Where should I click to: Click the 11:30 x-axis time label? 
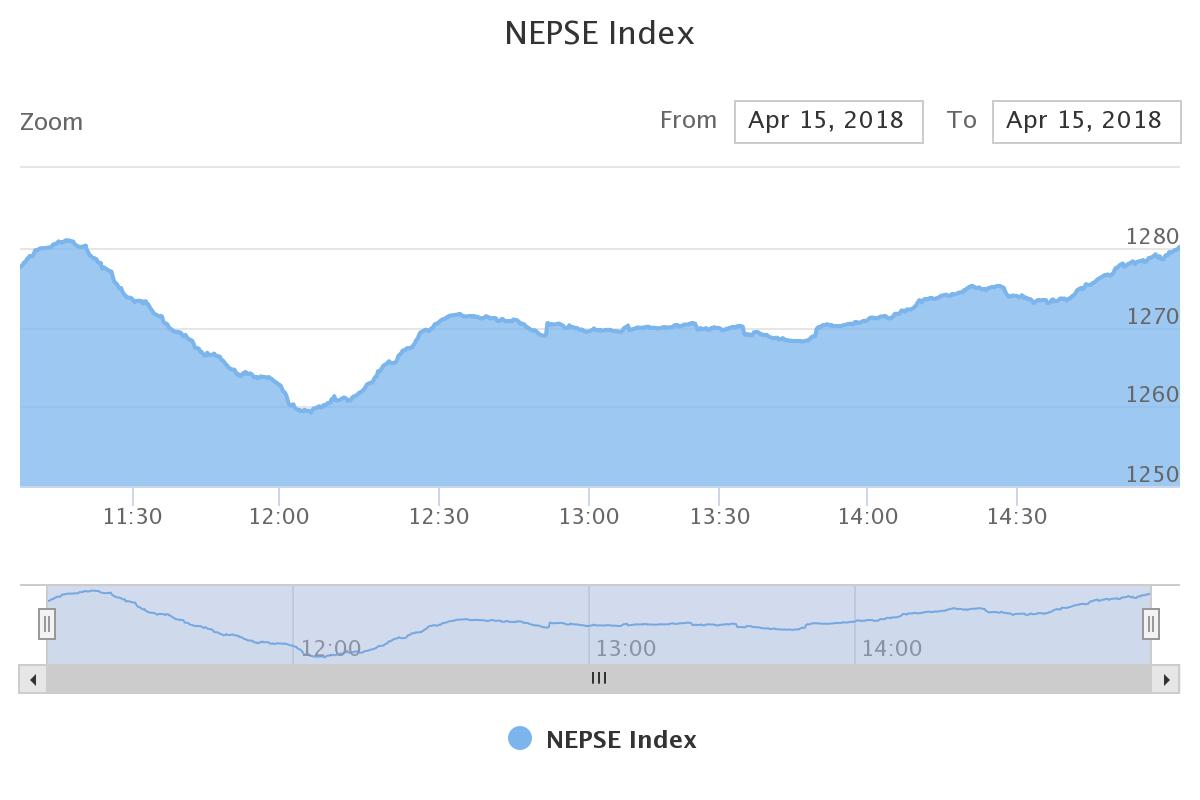(132, 517)
